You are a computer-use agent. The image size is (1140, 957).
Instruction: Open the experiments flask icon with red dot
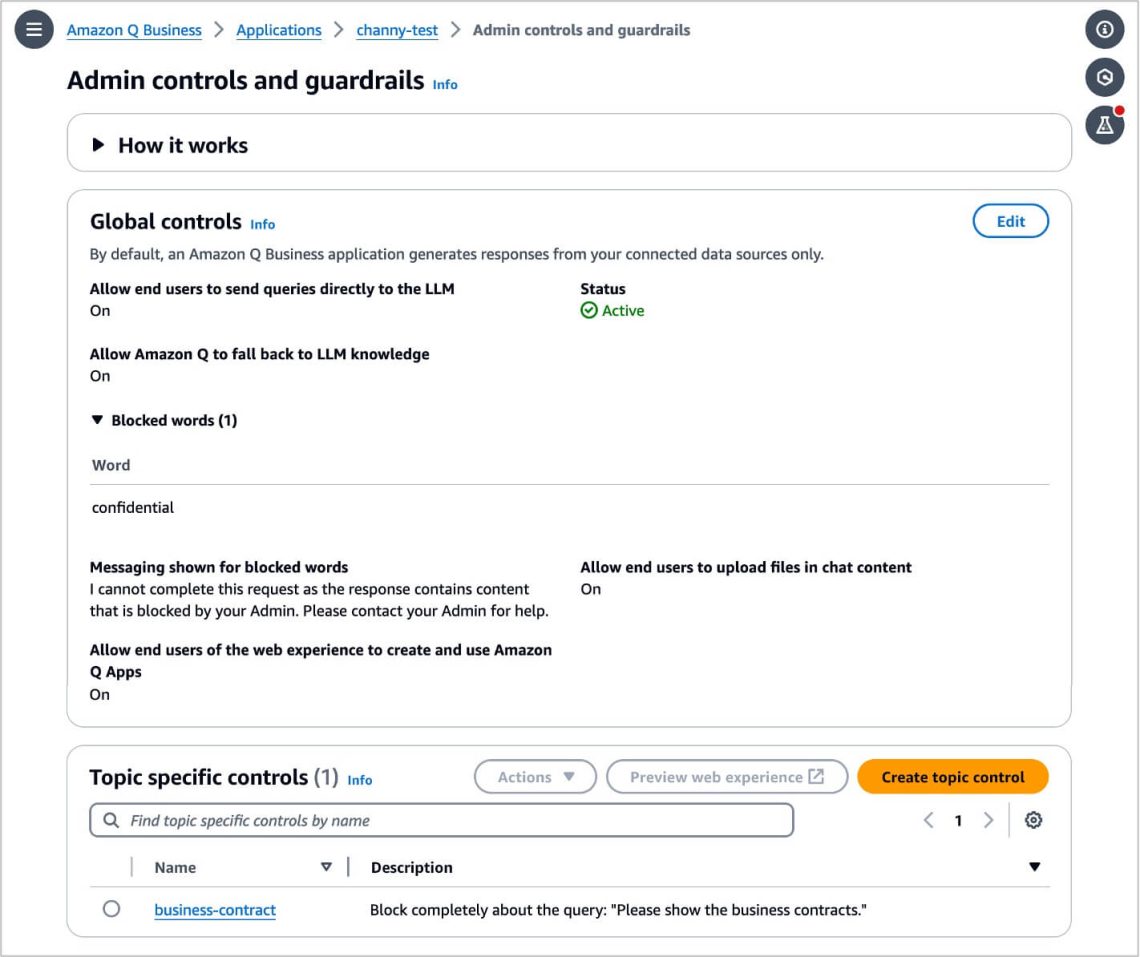1104,125
